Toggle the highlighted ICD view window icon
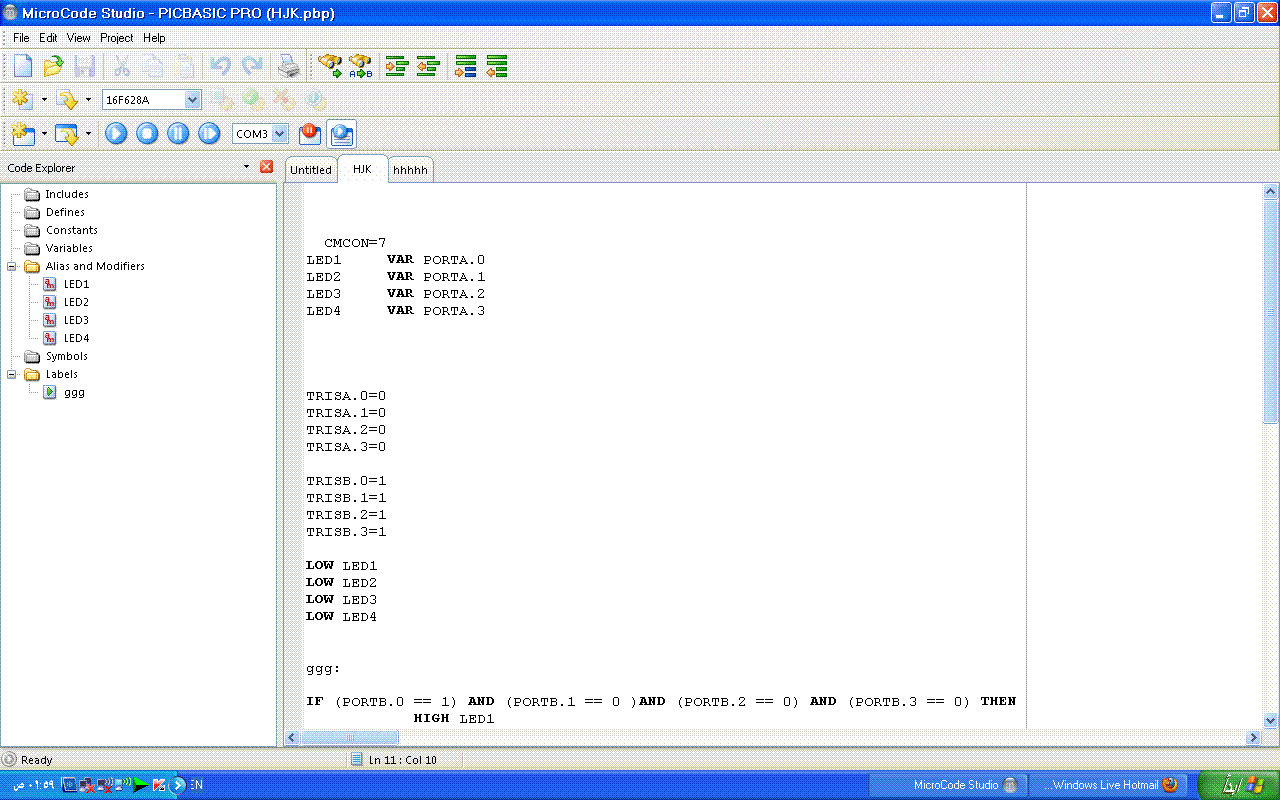 (x=341, y=133)
